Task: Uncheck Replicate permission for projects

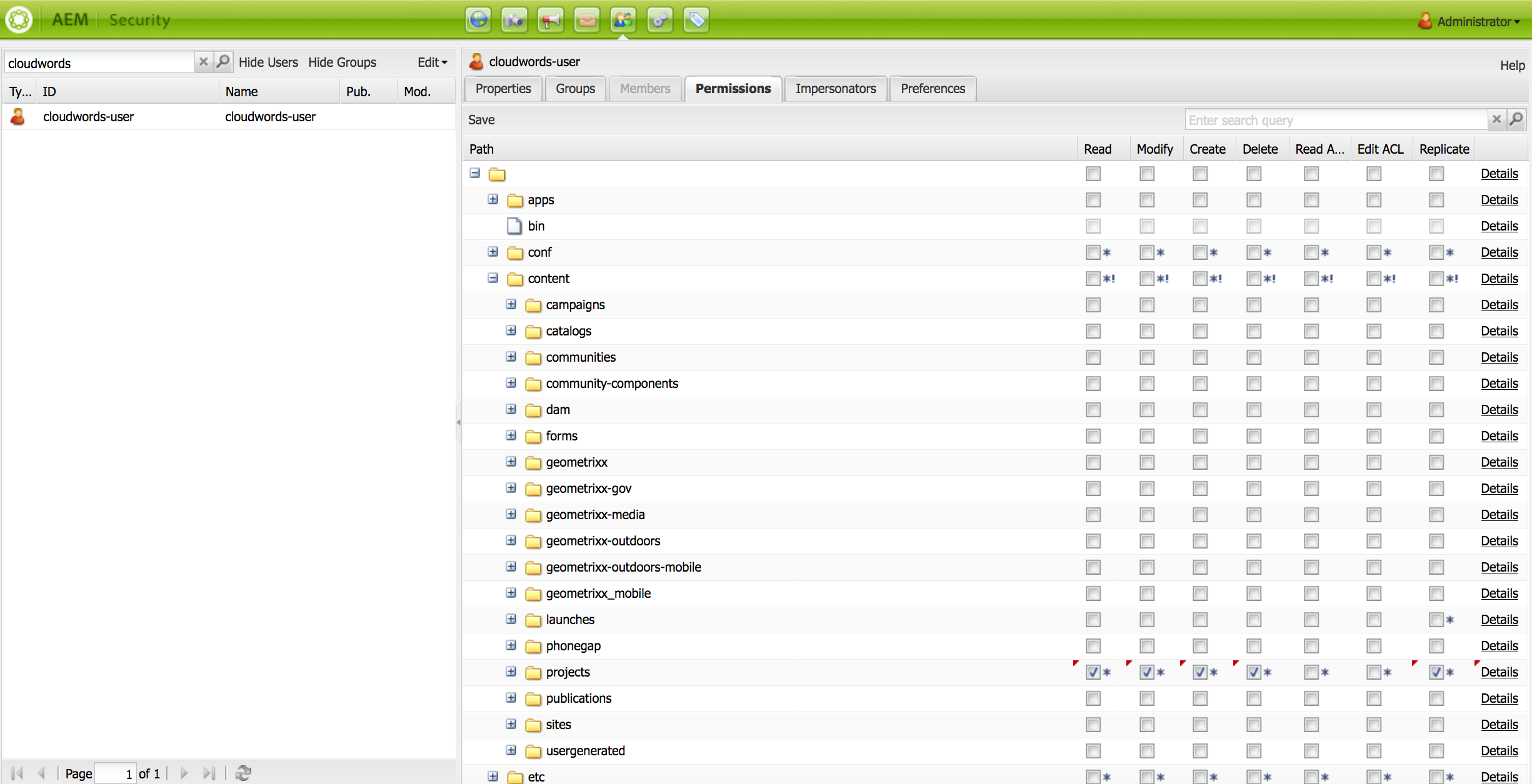Action: click(x=1436, y=672)
